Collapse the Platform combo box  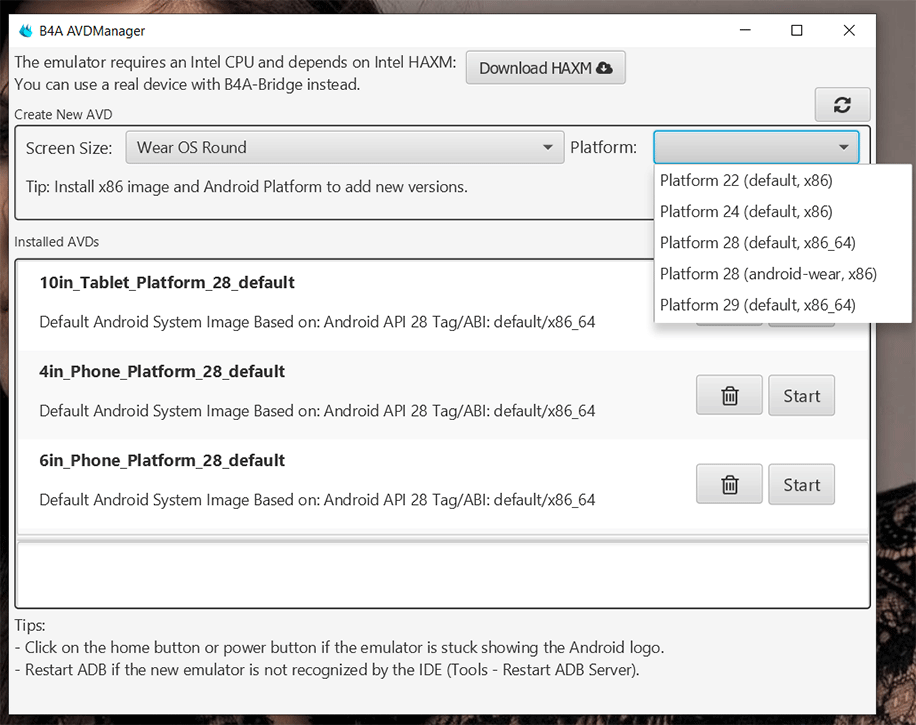coord(756,147)
